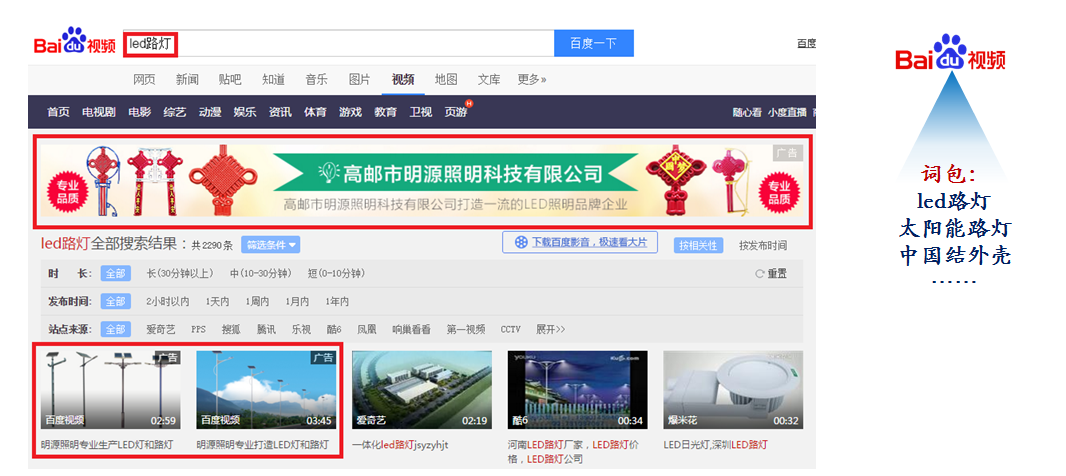Filter source to 搜狐
The width and height of the screenshot is (1066, 476).
pos(231,329)
